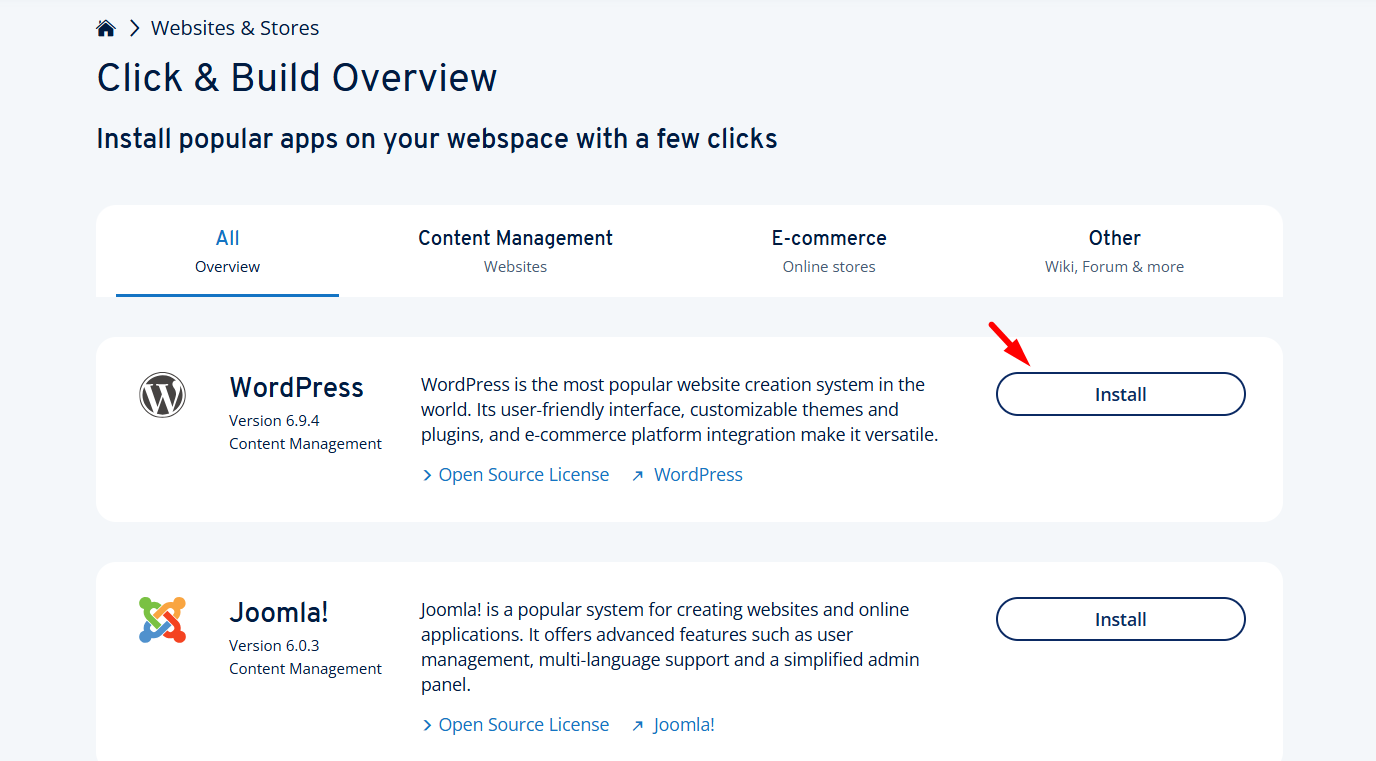
Task: Open Websites & Stores breadcrumb link
Action: [x=235, y=28]
